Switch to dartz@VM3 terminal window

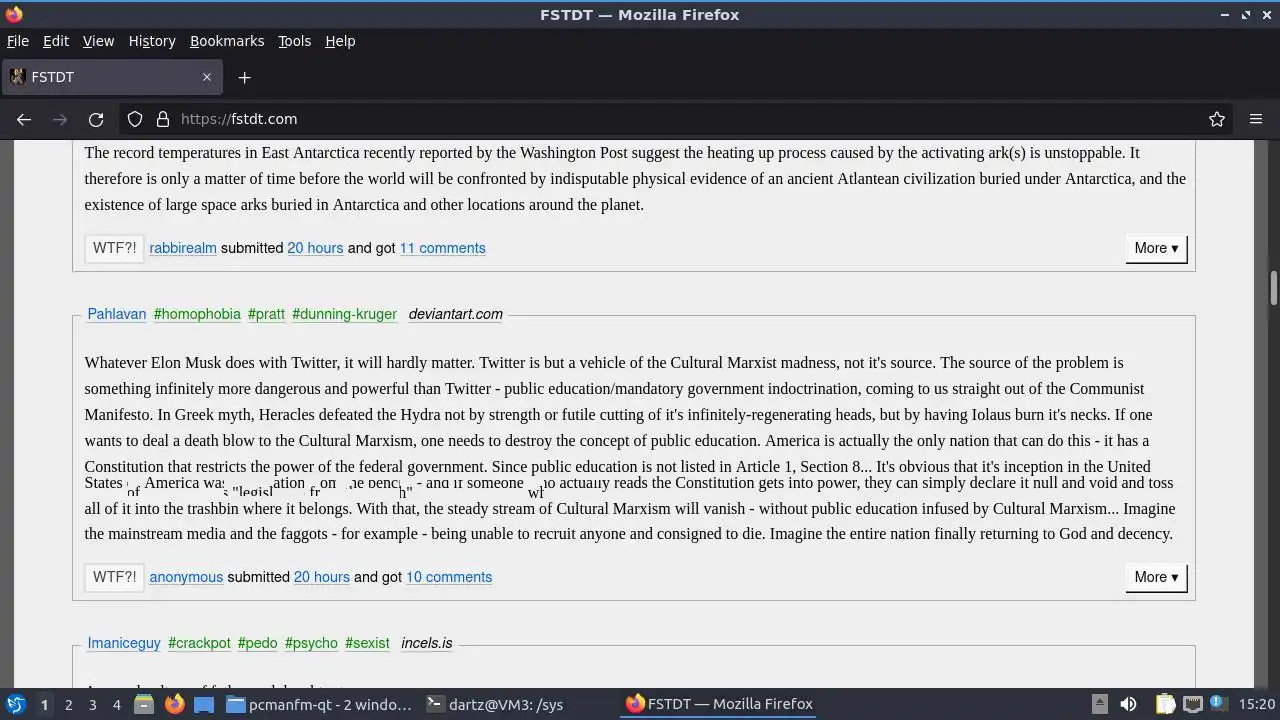(x=518, y=704)
